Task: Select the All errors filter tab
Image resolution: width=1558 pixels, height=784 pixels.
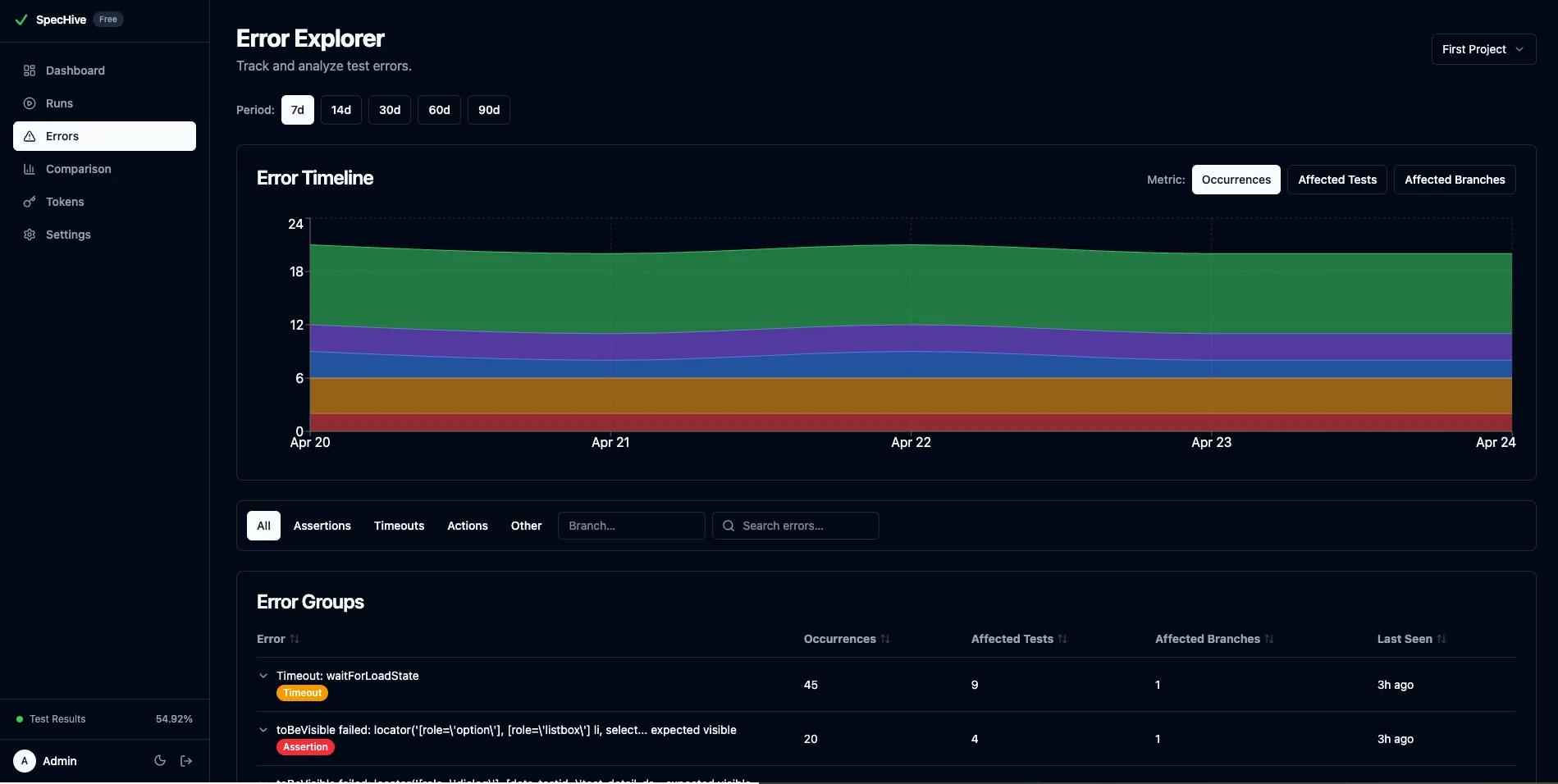Action: click(x=263, y=526)
